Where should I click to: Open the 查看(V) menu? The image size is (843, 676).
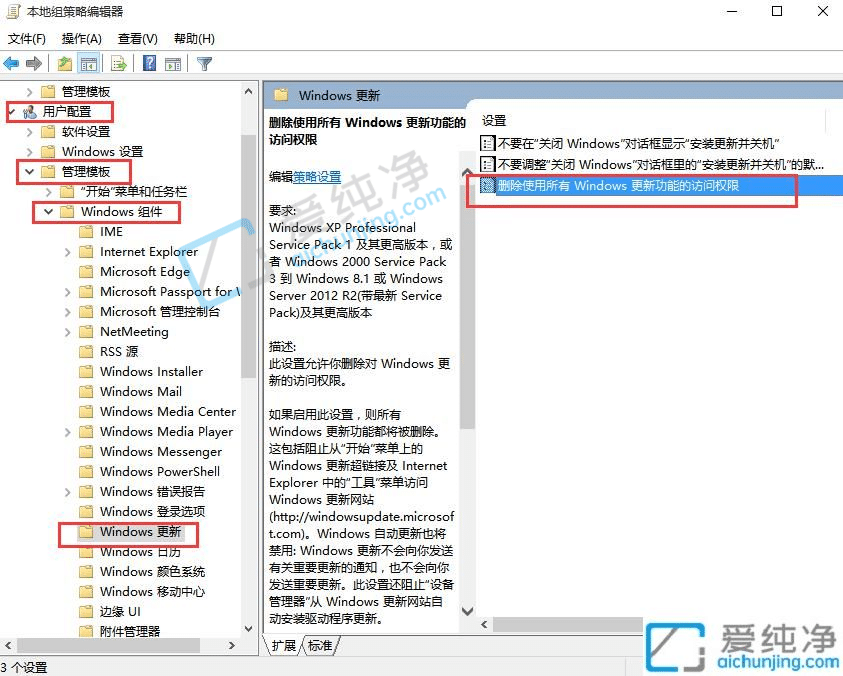click(x=139, y=38)
